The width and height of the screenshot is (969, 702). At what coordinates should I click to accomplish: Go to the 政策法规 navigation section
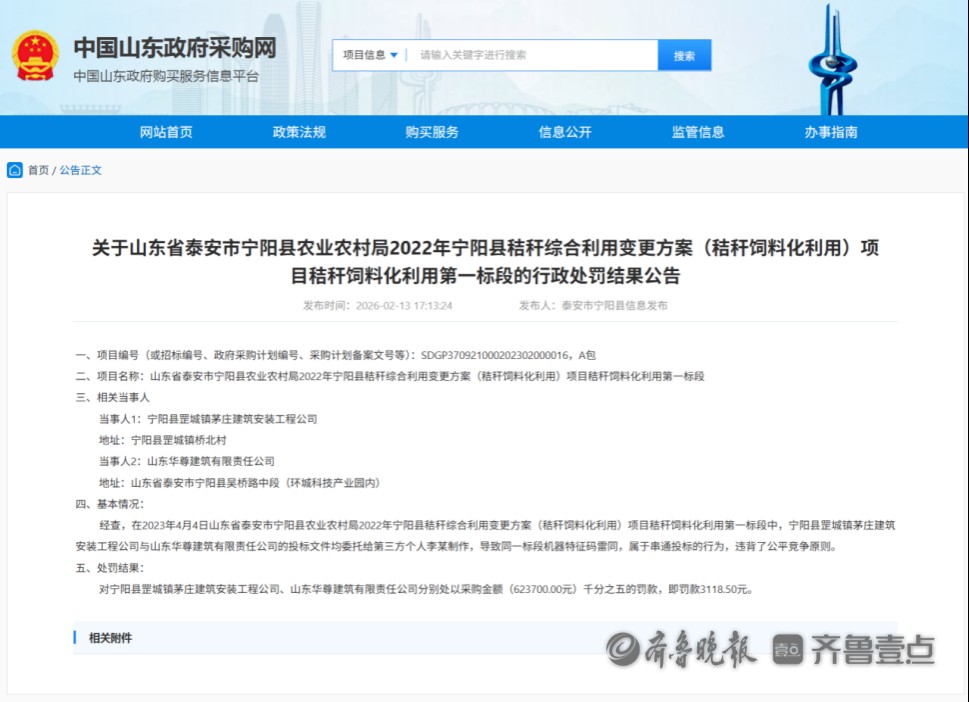pyautogui.click(x=299, y=132)
